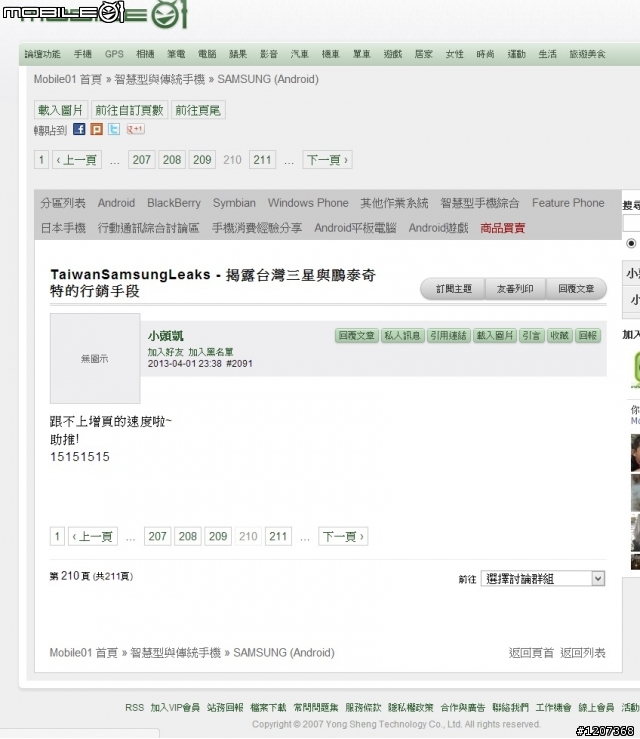This screenshot has width=640, height=739.
Task: Click 私人訊息 button on post
Action: pos(402,336)
